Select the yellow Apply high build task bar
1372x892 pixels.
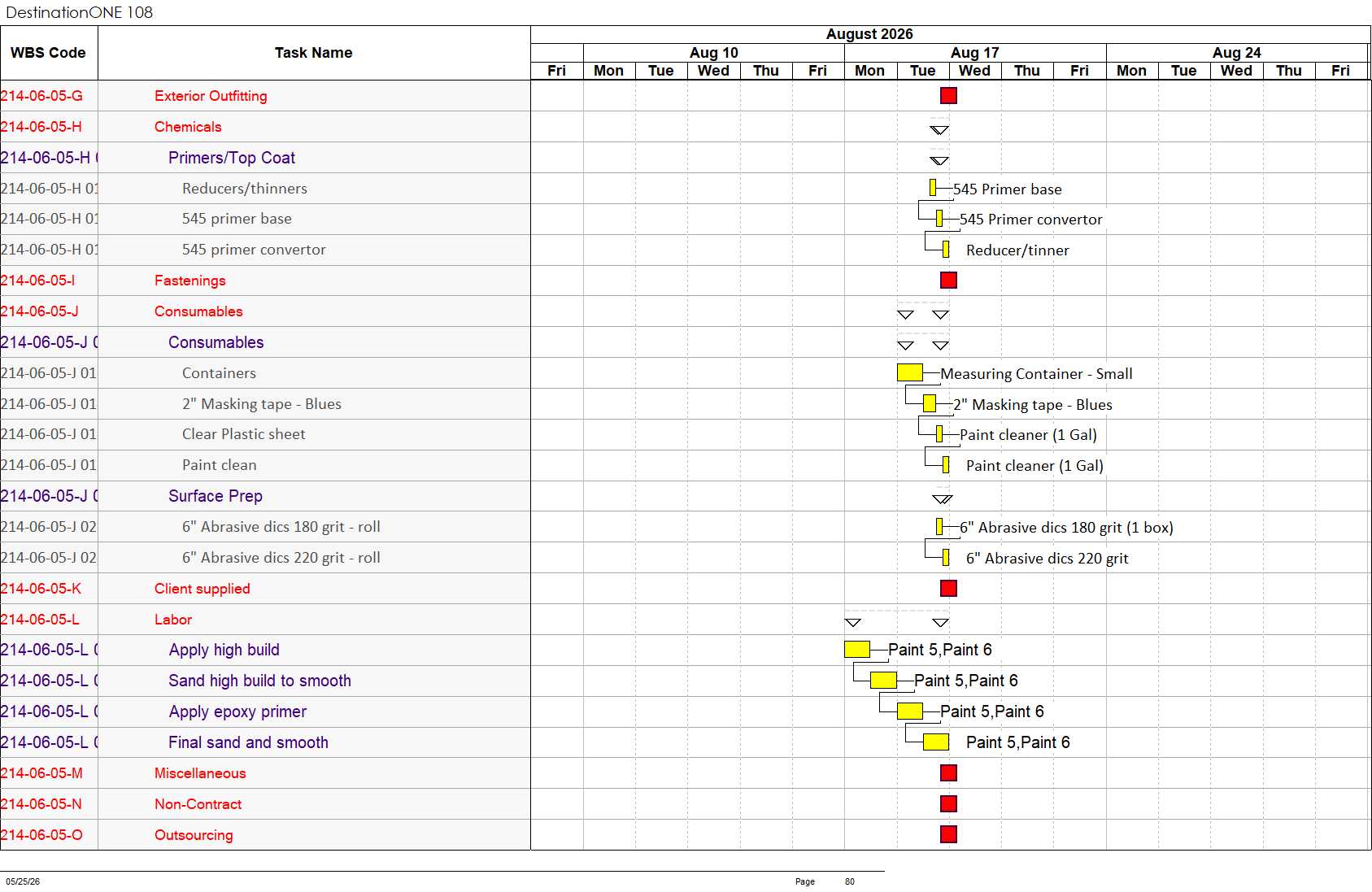(x=857, y=650)
